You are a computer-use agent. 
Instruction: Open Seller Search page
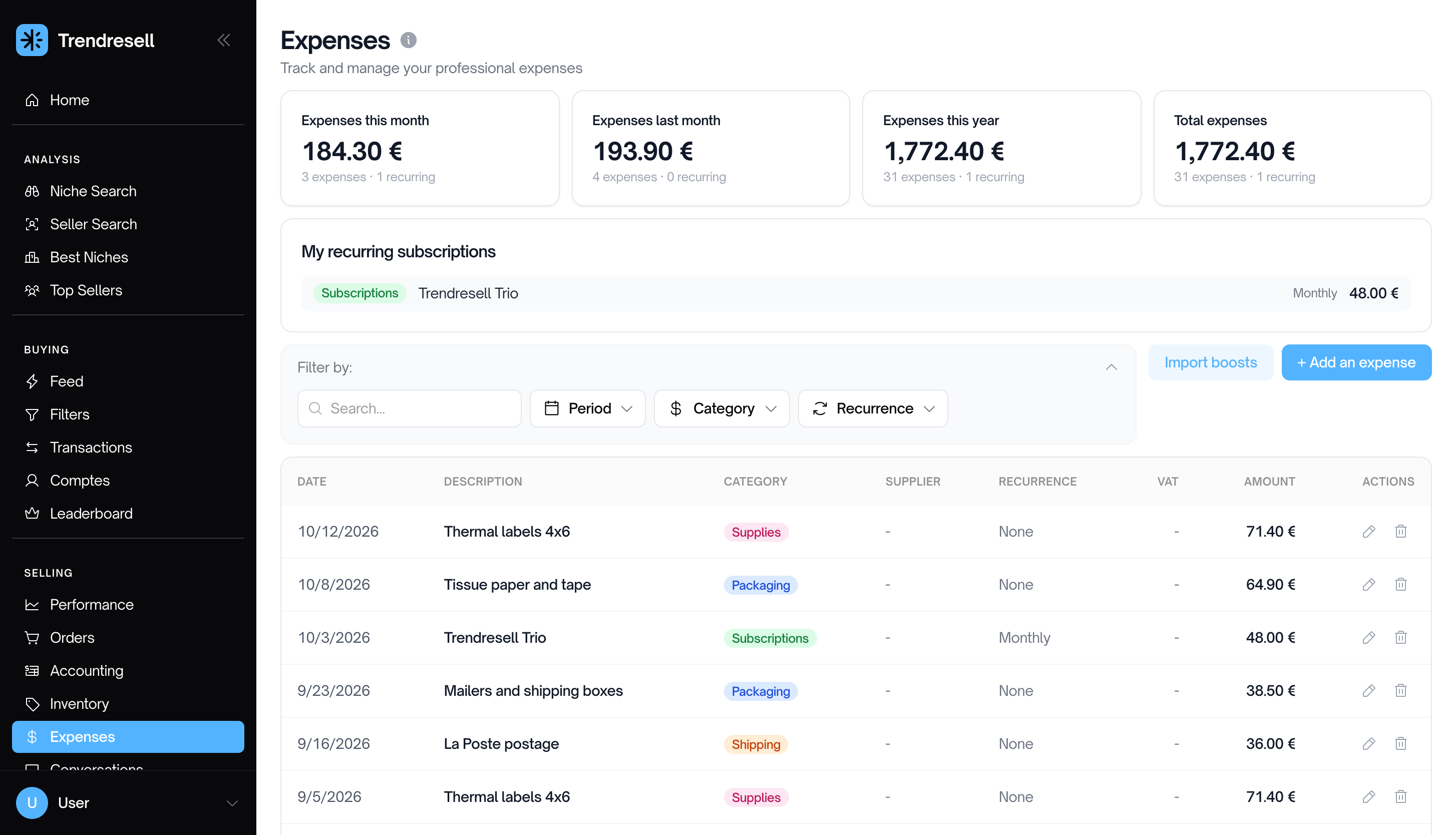point(128,224)
